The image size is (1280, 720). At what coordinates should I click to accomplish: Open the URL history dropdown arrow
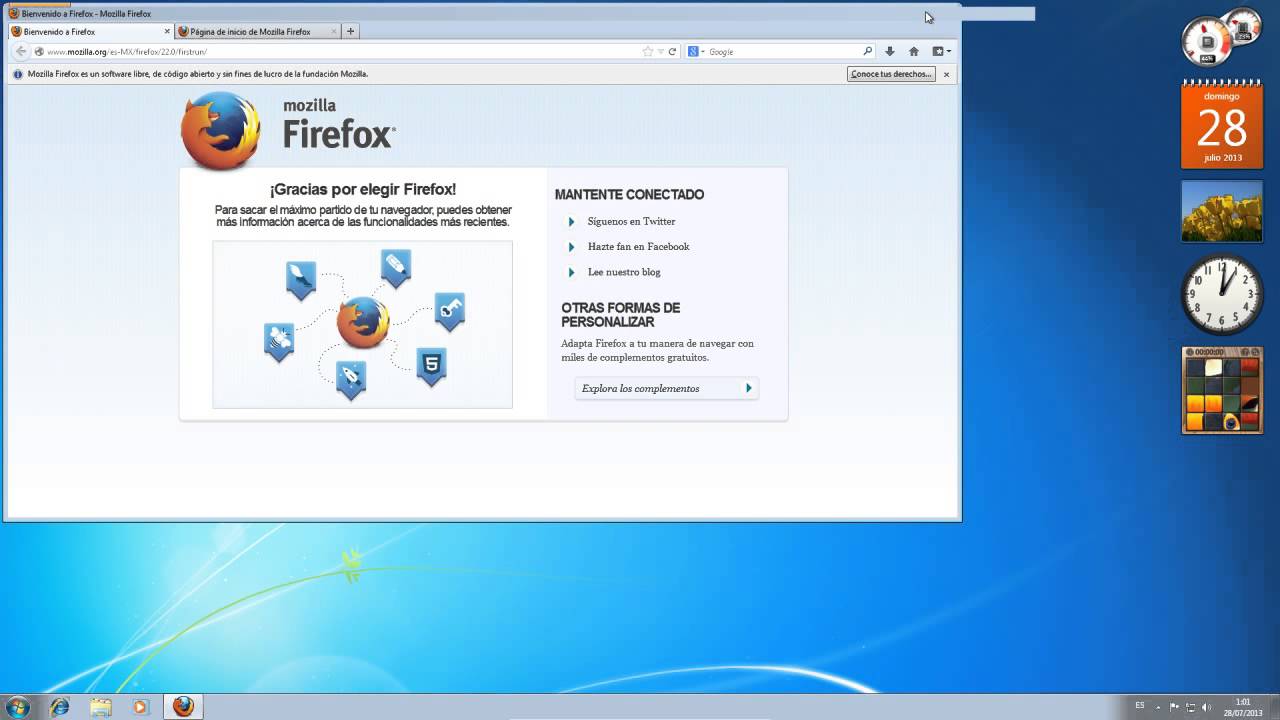coord(660,51)
